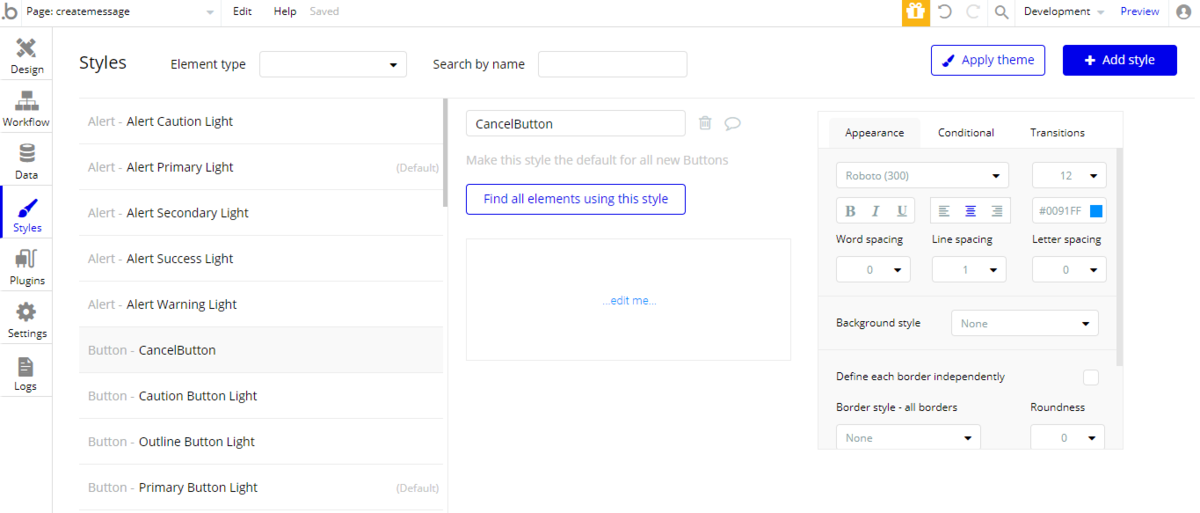Click the Add style button
Image resolution: width=1200 pixels, height=513 pixels.
coord(1119,60)
